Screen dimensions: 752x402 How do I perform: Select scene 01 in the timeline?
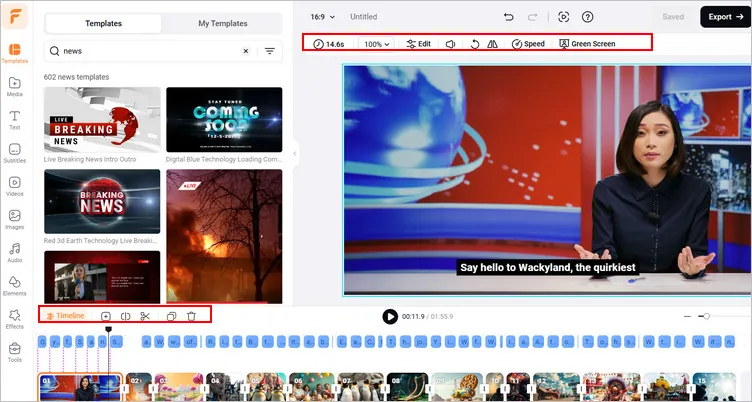[x=80, y=387]
